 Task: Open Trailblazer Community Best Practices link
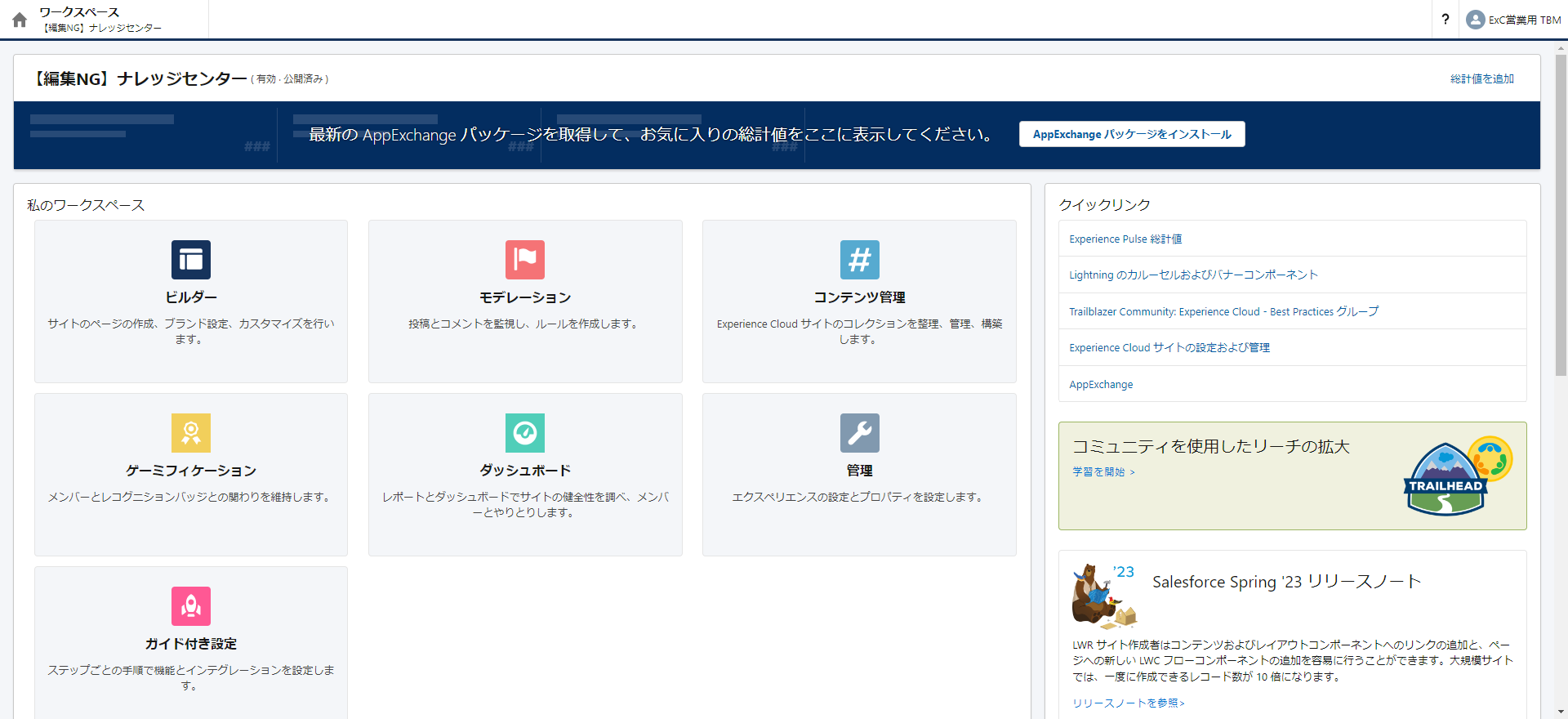[1223, 311]
